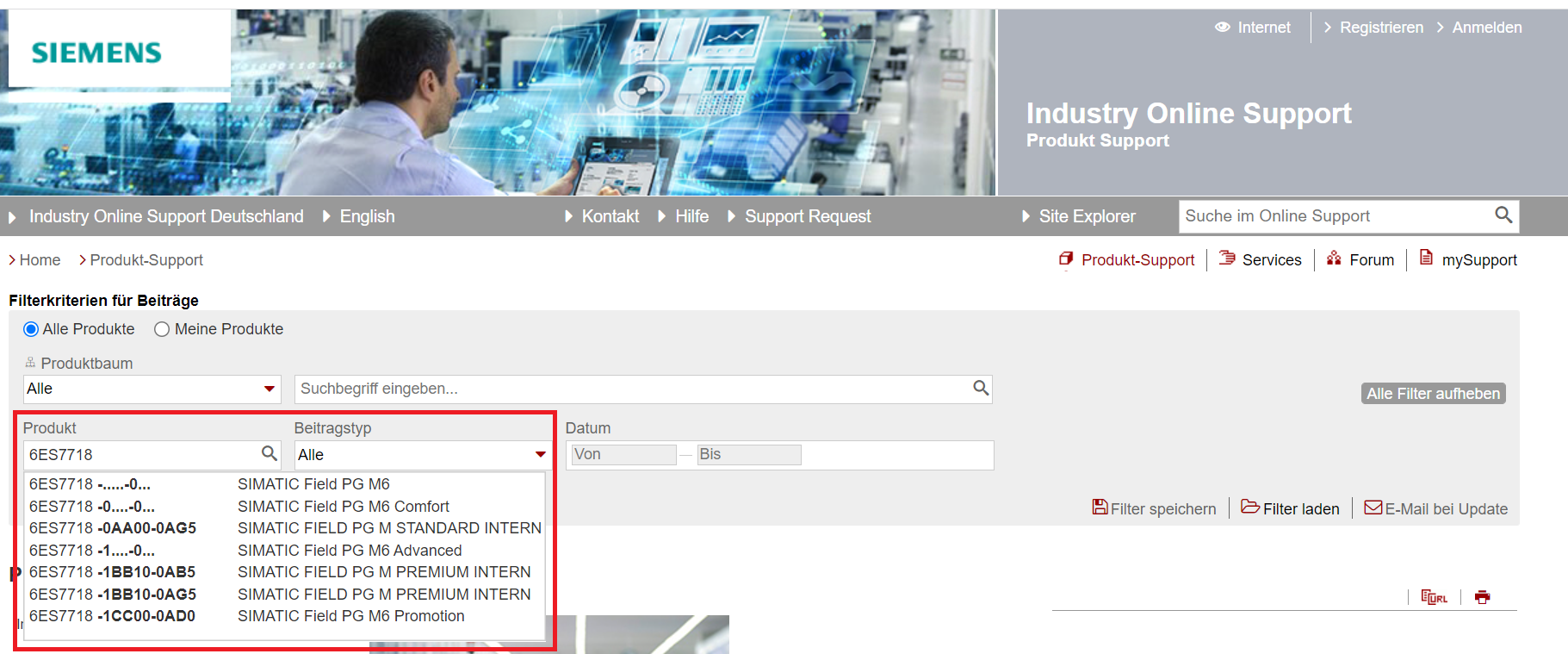Select suggestion SIMATIC Field PG M6 Advanced
Image resolution: width=1568 pixels, height=654 pixels.
285,551
